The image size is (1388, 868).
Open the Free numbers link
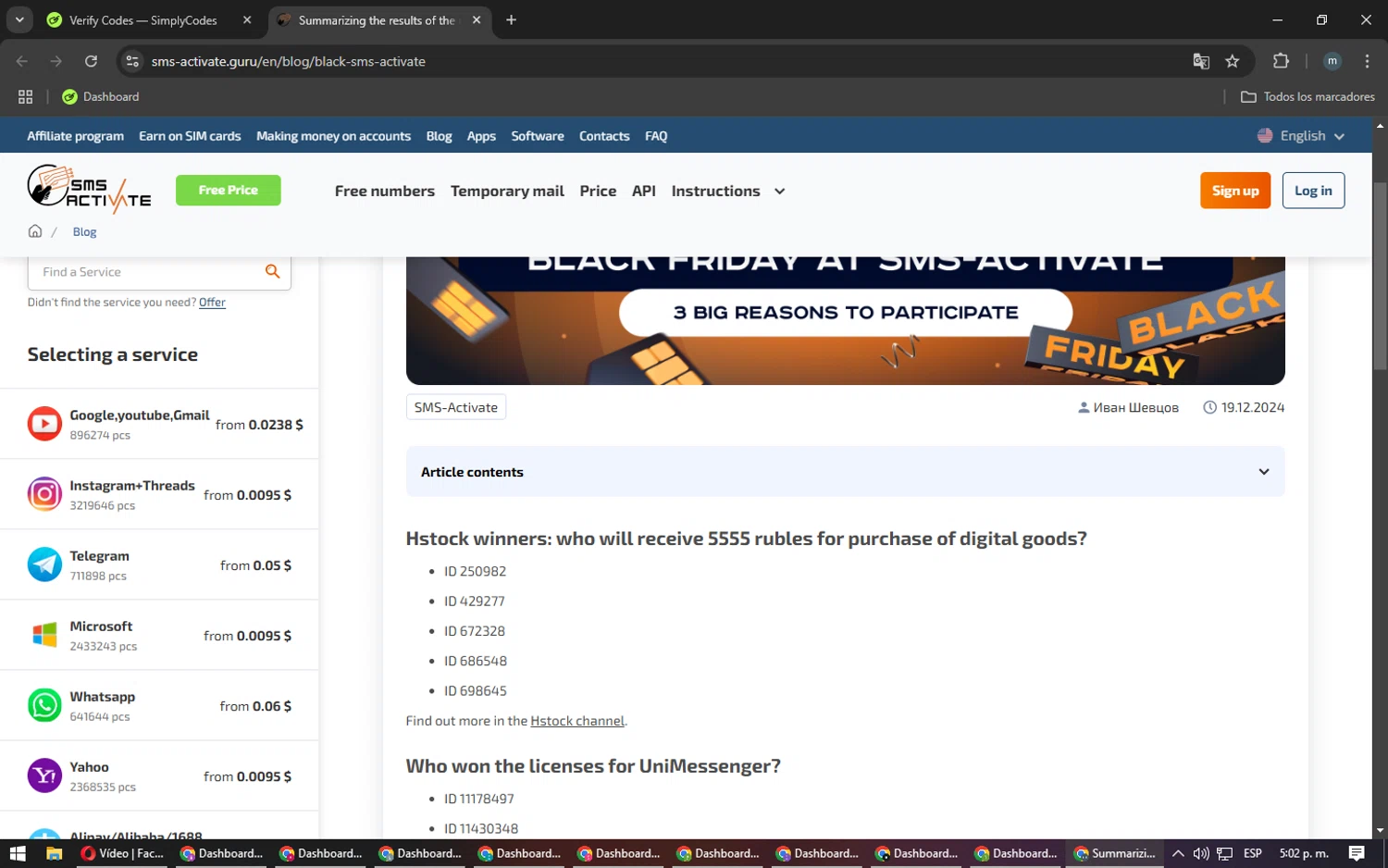(x=384, y=191)
